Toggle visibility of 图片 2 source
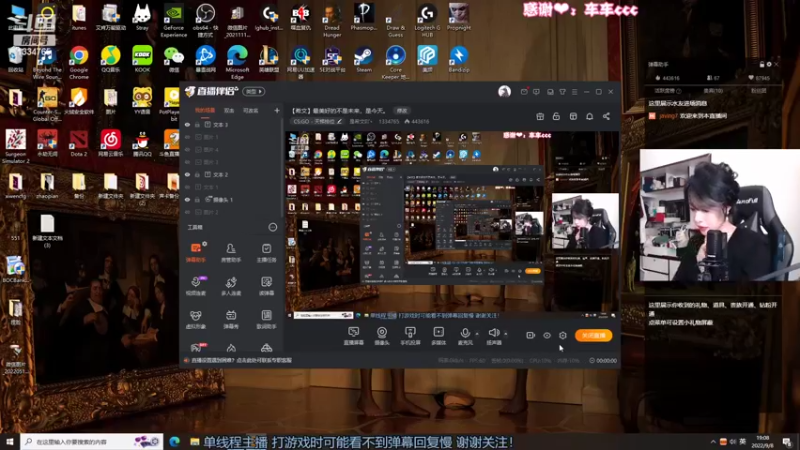Screen dimensions: 800x450 pos(187,212)
